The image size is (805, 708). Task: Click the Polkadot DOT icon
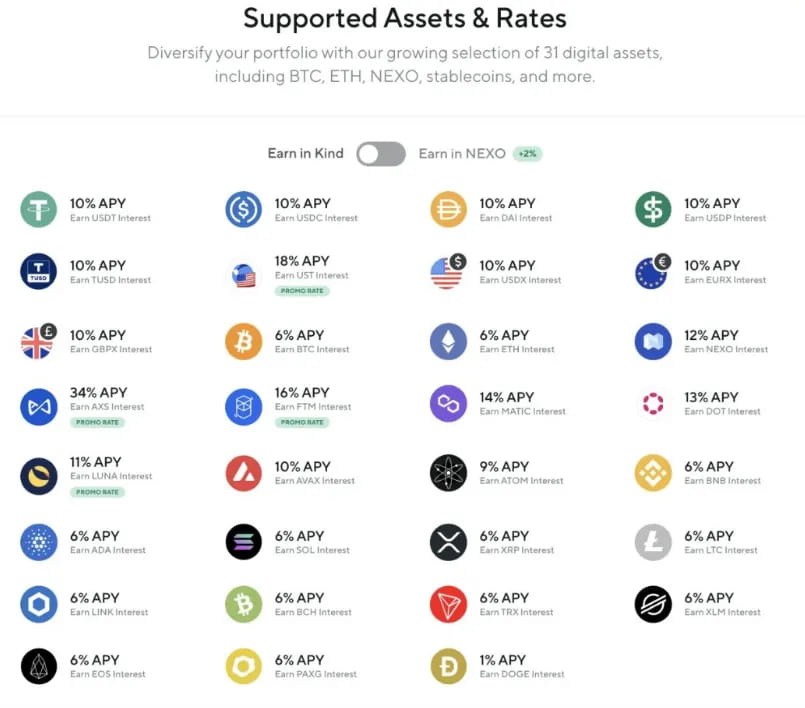pyautogui.click(x=653, y=404)
